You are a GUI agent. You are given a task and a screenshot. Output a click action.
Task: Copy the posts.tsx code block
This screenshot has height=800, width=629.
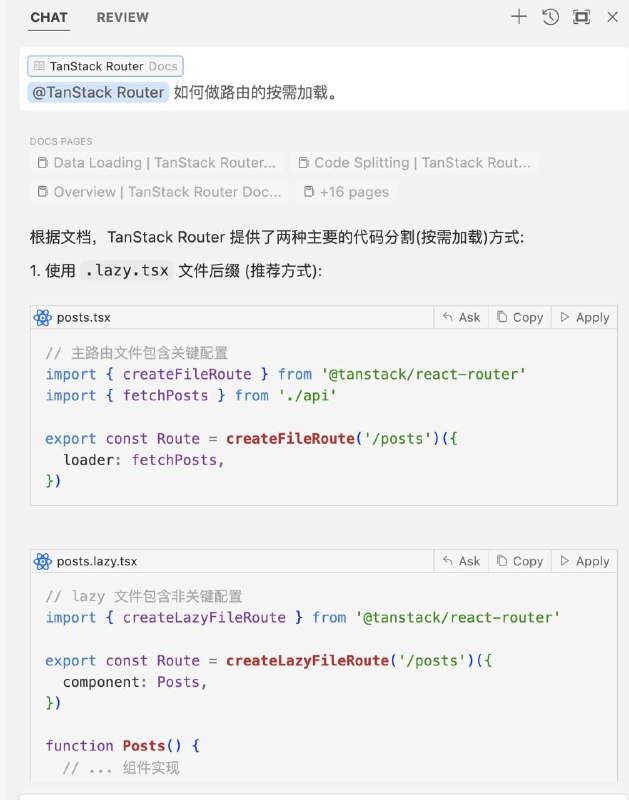(520, 317)
